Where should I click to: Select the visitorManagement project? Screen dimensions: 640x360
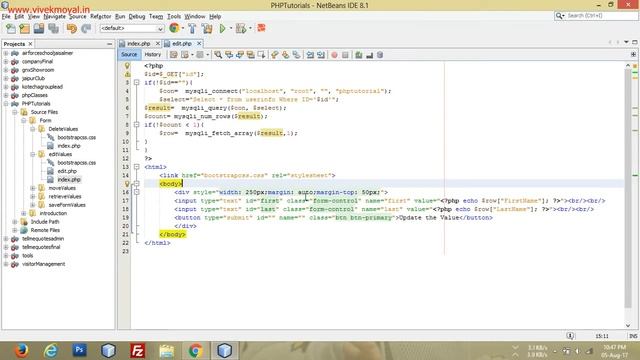43,264
